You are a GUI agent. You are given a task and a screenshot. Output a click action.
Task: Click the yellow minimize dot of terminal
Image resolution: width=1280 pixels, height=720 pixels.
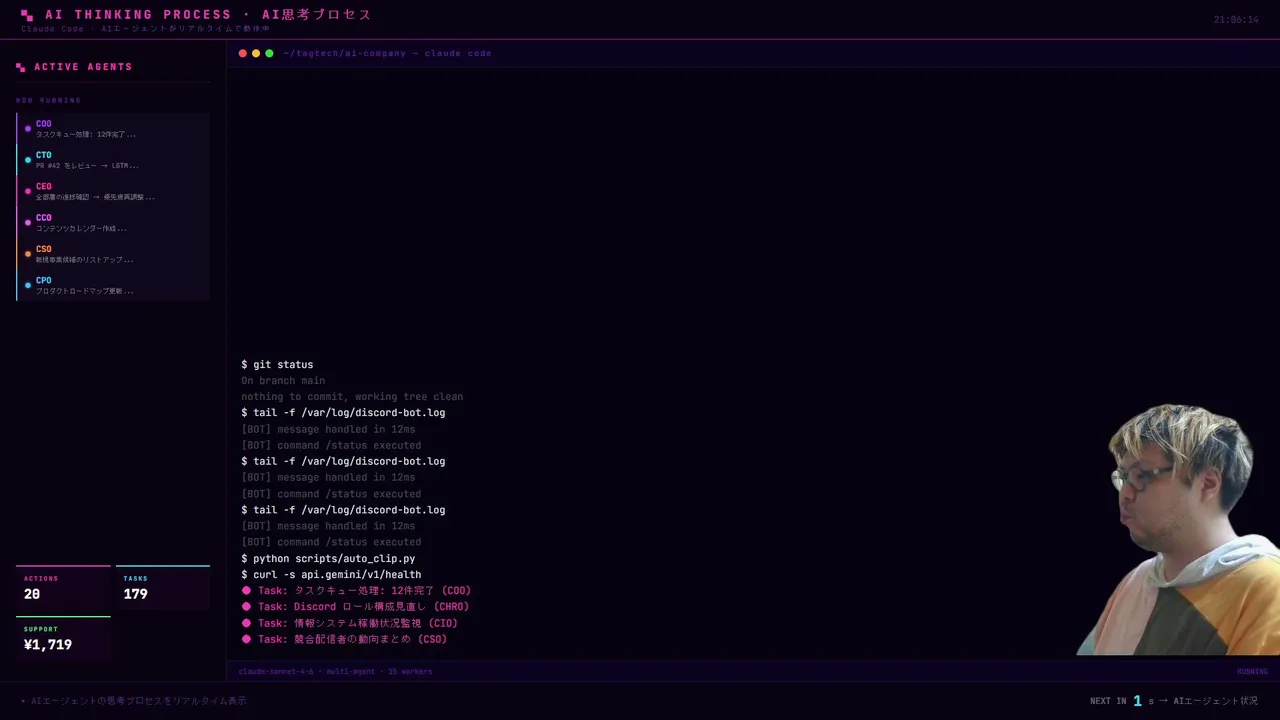tap(256, 53)
